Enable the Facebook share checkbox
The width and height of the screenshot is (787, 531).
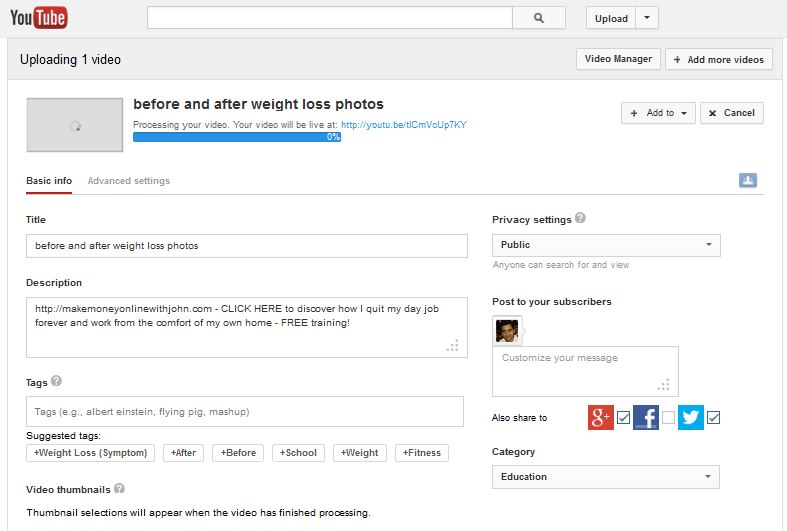click(668, 418)
